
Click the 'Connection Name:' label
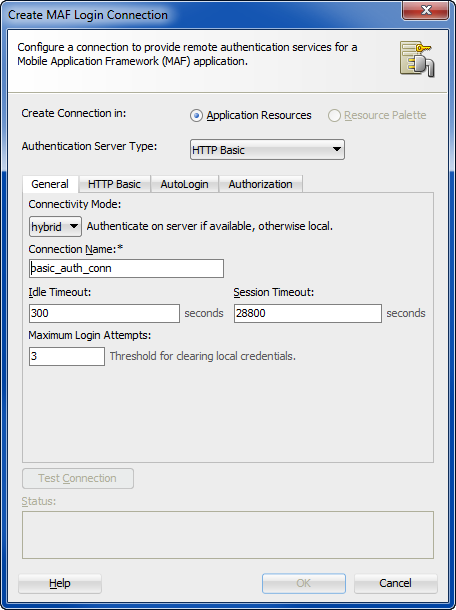(x=76, y=249)
